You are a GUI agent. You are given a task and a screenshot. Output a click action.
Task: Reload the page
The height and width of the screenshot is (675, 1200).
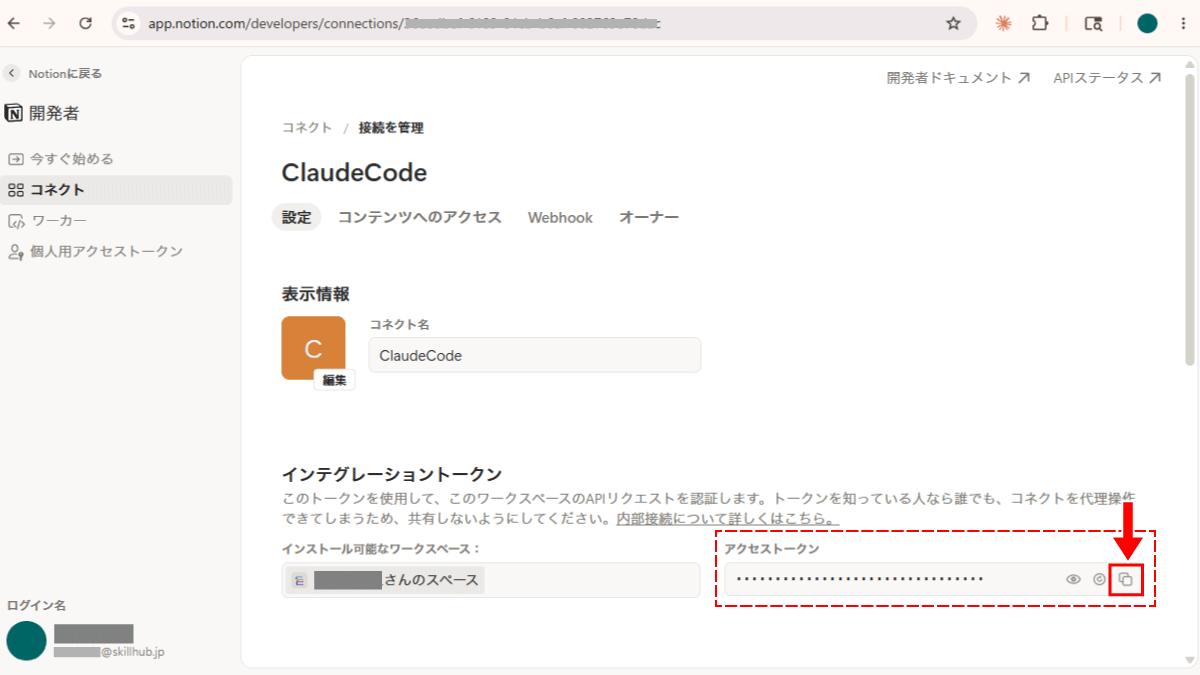click(x=85, y=23)
